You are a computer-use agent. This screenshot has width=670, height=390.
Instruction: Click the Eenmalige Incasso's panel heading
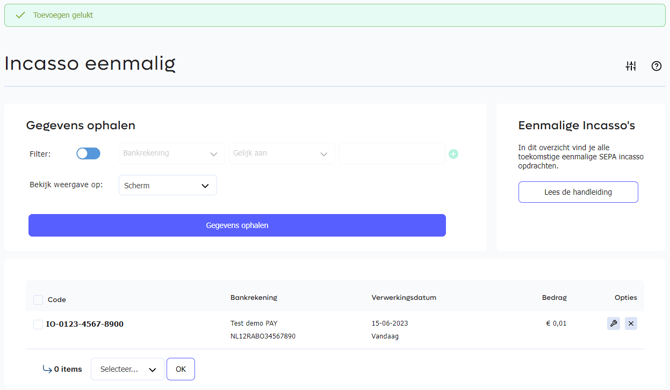click(x=576, y=125)
